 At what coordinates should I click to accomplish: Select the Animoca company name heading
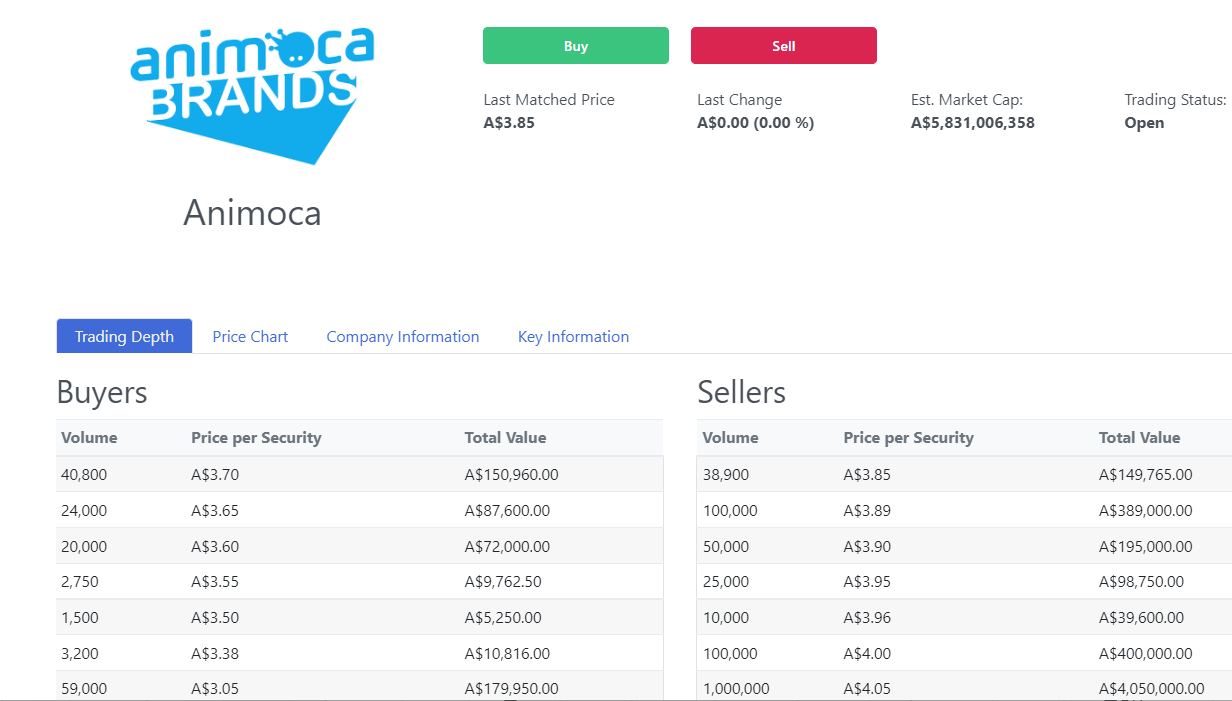tap(252, 213)
